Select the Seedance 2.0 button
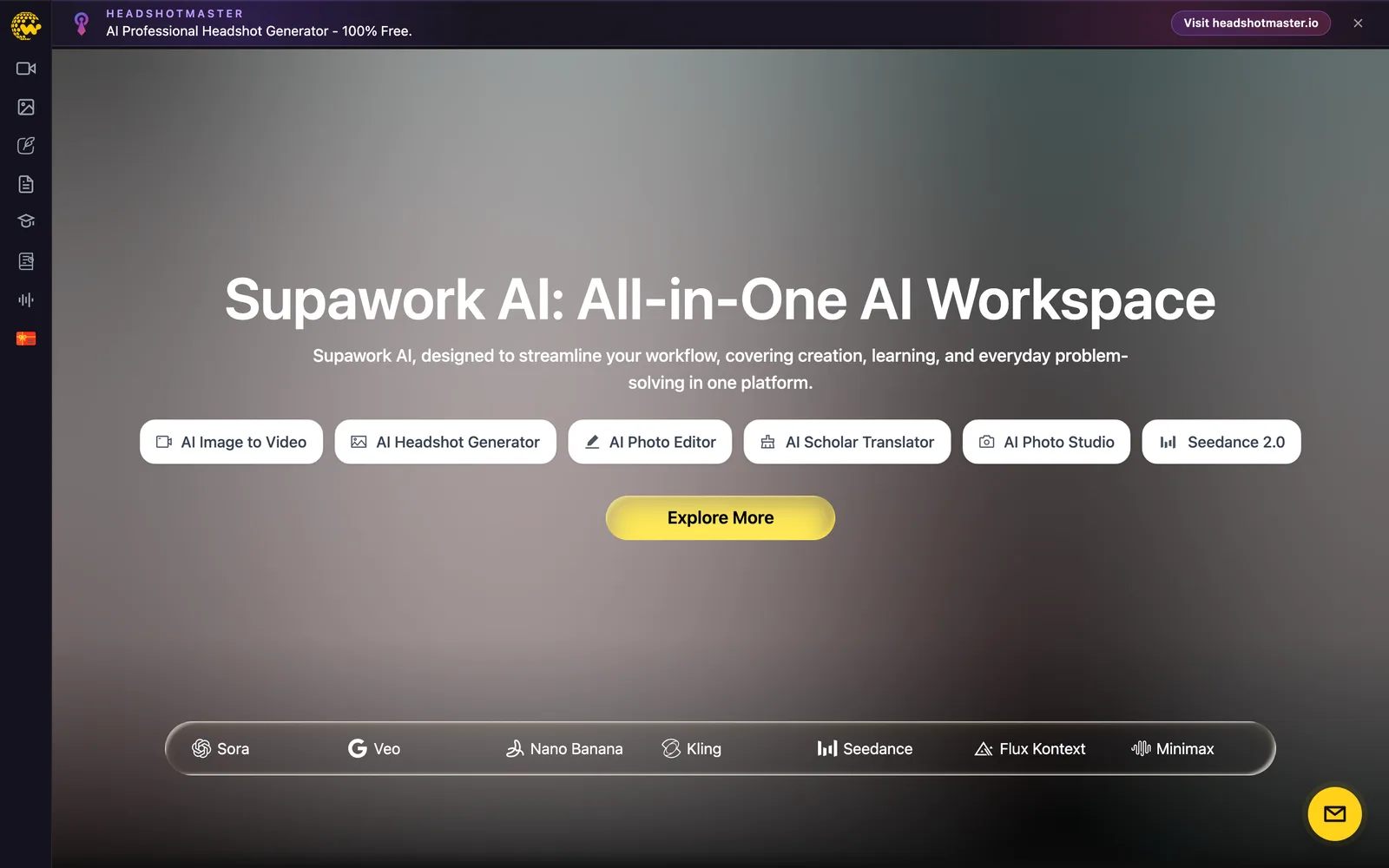The image size is (1389, 868). pyautogui.click(x=1221, y=442)
